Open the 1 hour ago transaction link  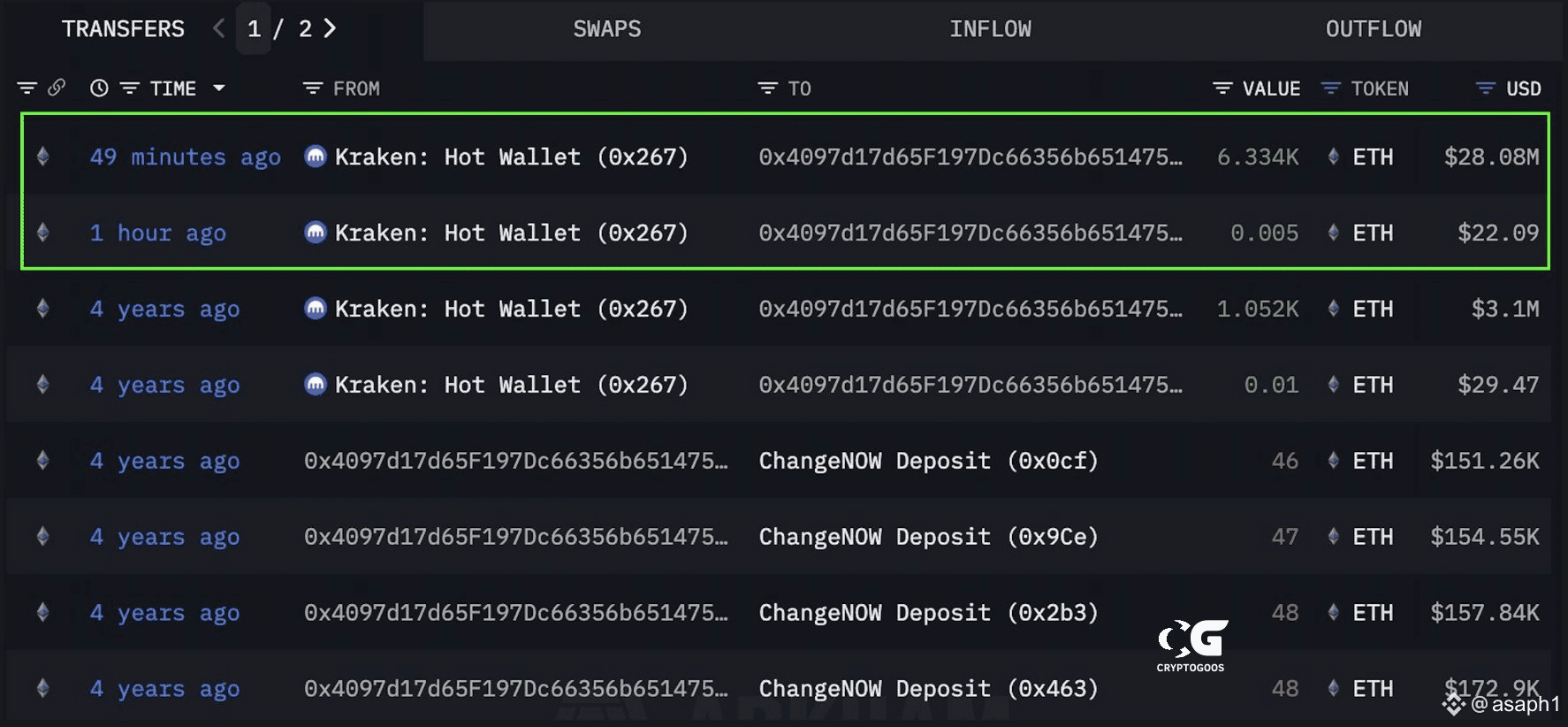tap(158, 233)
